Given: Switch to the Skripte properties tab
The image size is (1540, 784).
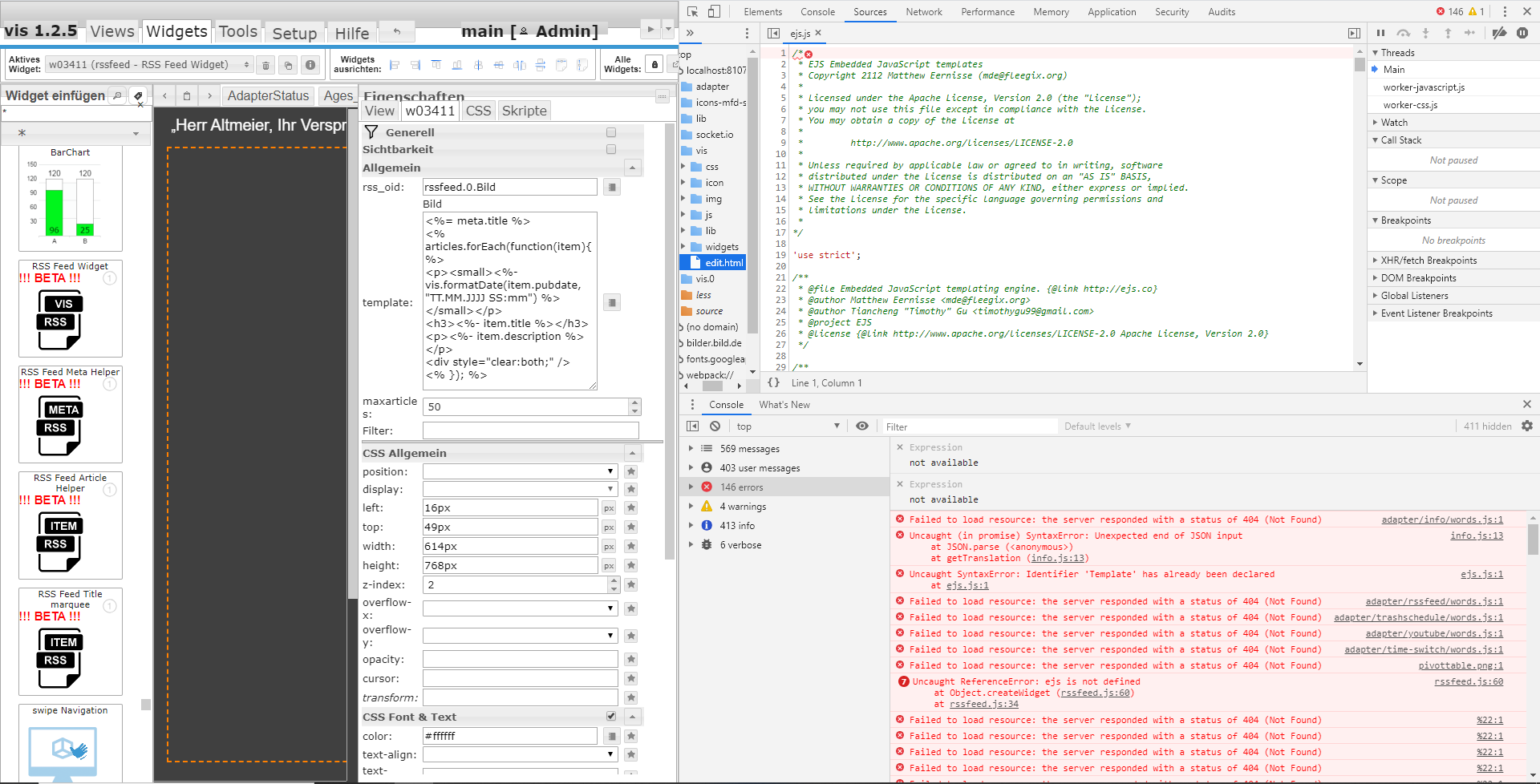Looking at the screenshot, I should pos(525,111).
